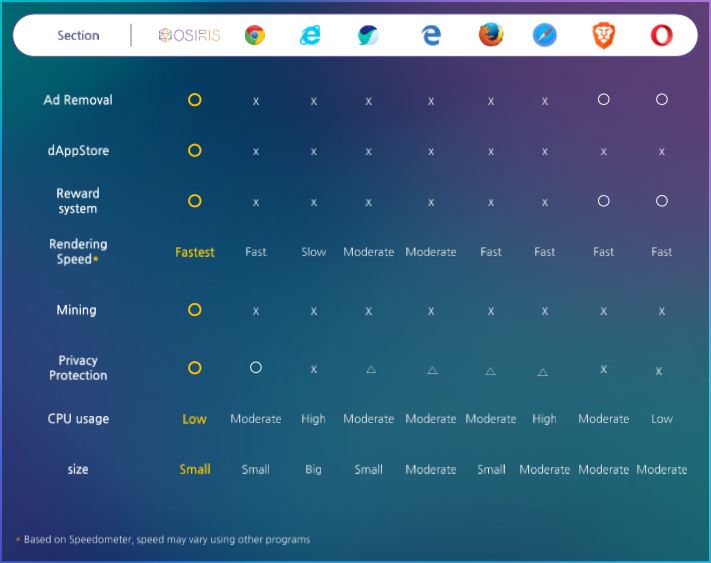
Task: Click "Low" CPU usage under Opera
Action: (662, 418)
